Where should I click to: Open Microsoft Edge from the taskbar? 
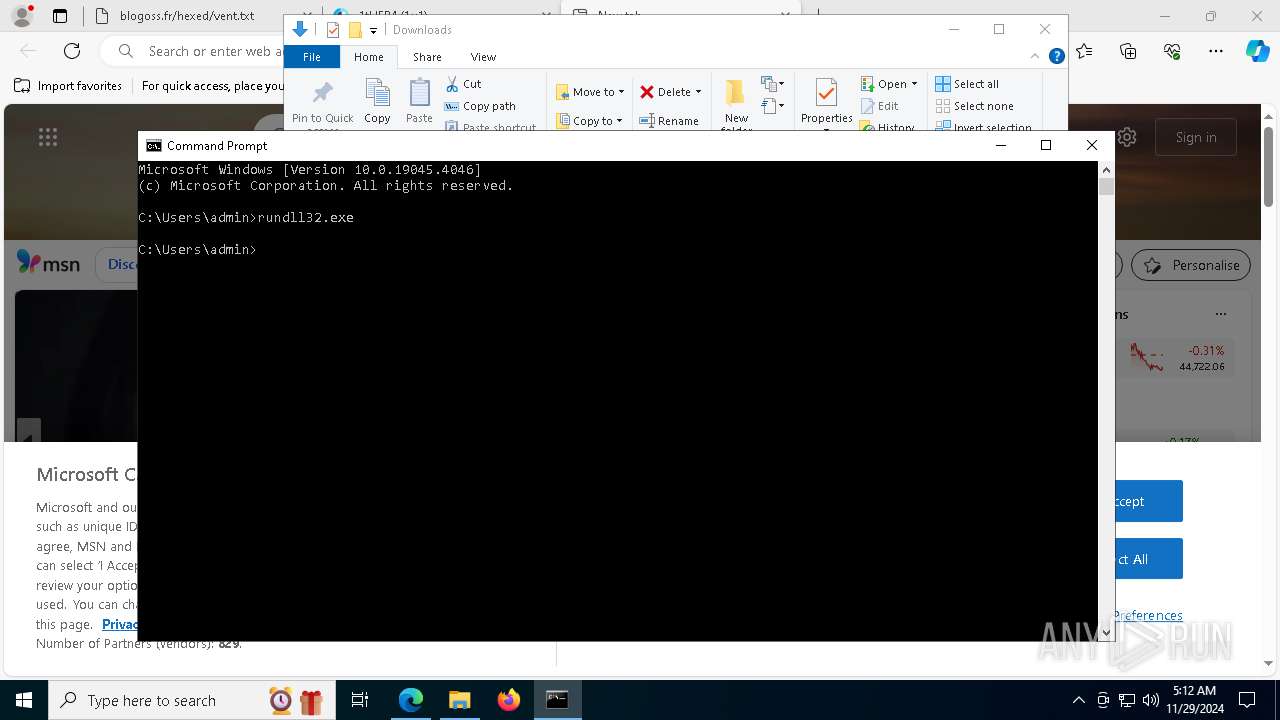pyautogui.click(x=411, y=700)
